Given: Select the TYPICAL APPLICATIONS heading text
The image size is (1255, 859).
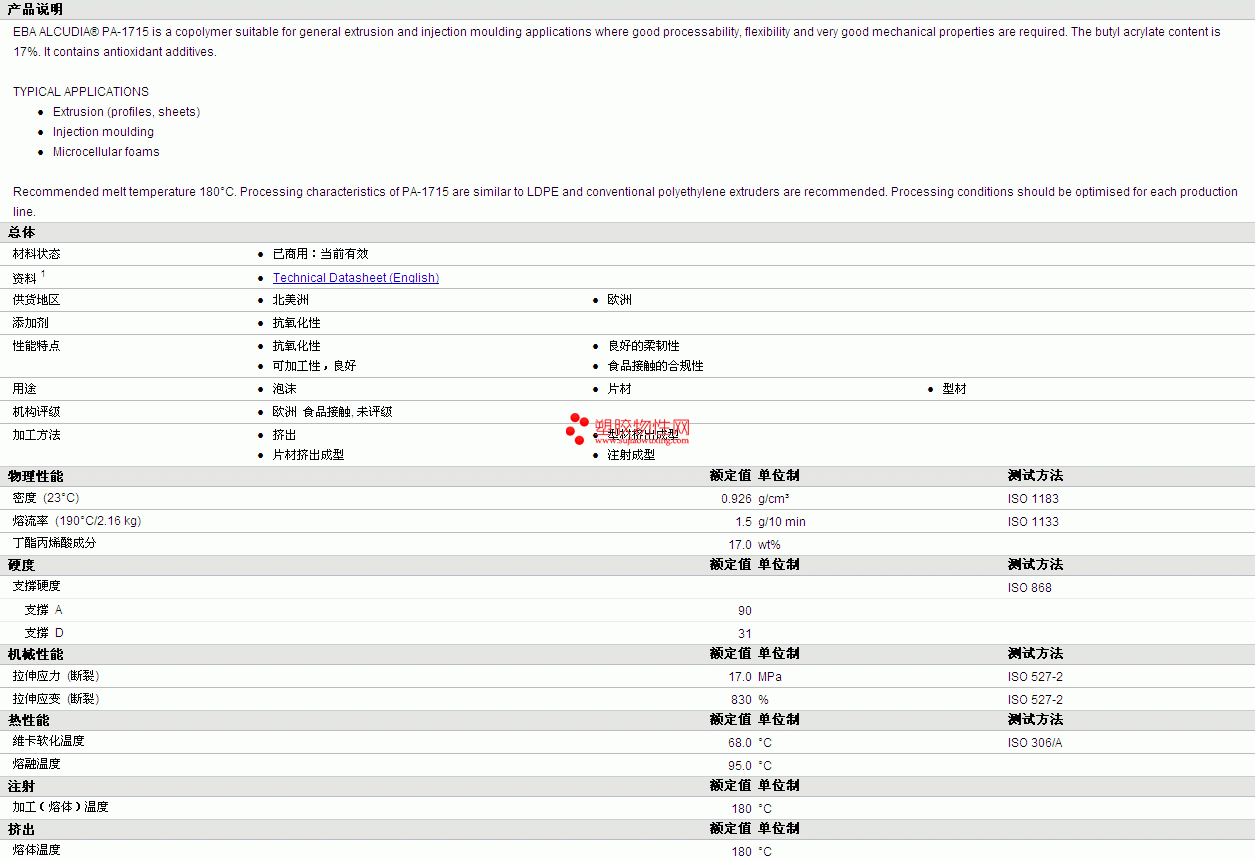Looking at the screenshot, I should (81, 92).
